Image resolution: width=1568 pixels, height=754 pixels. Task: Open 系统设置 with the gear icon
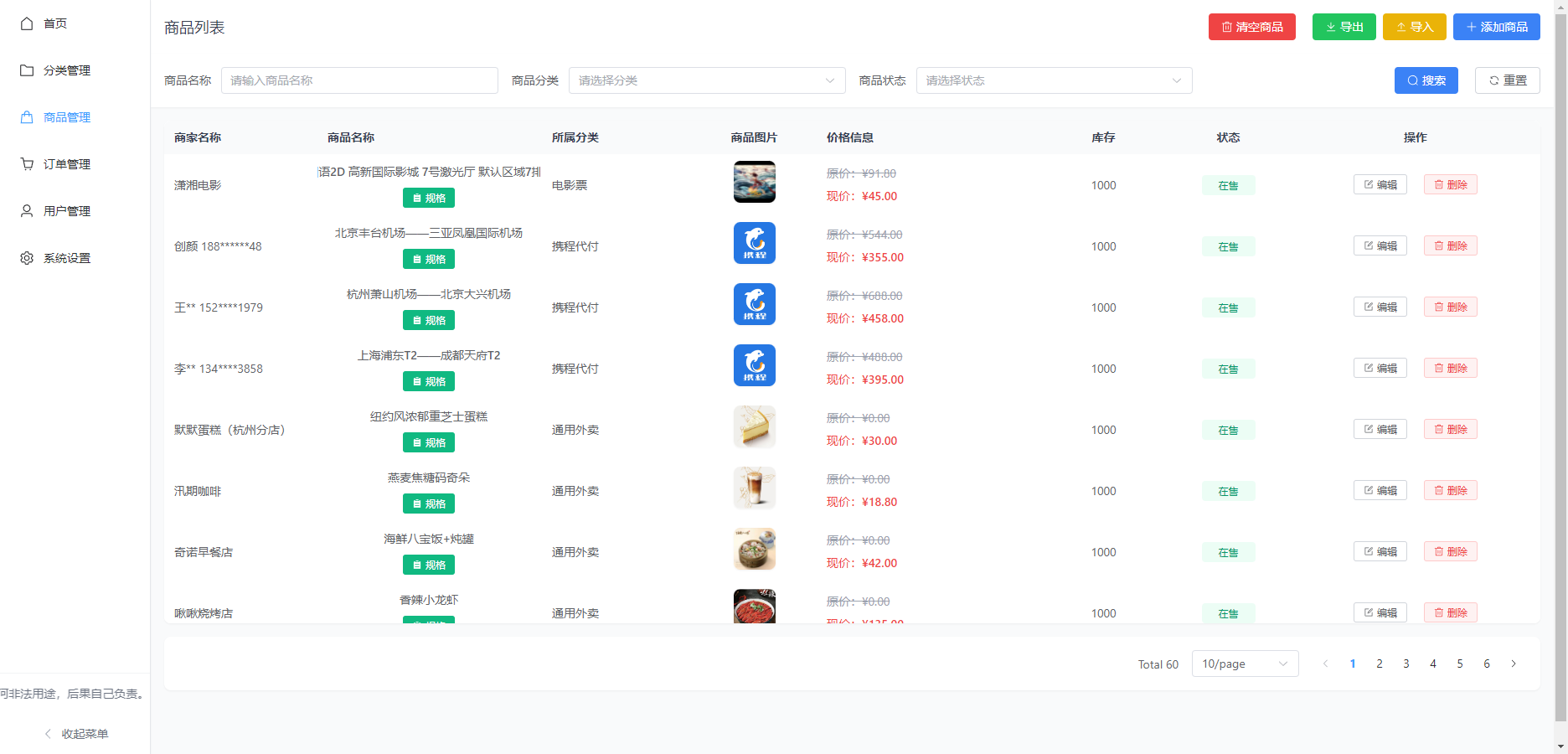pyautogui.click(x=26, y=257)
